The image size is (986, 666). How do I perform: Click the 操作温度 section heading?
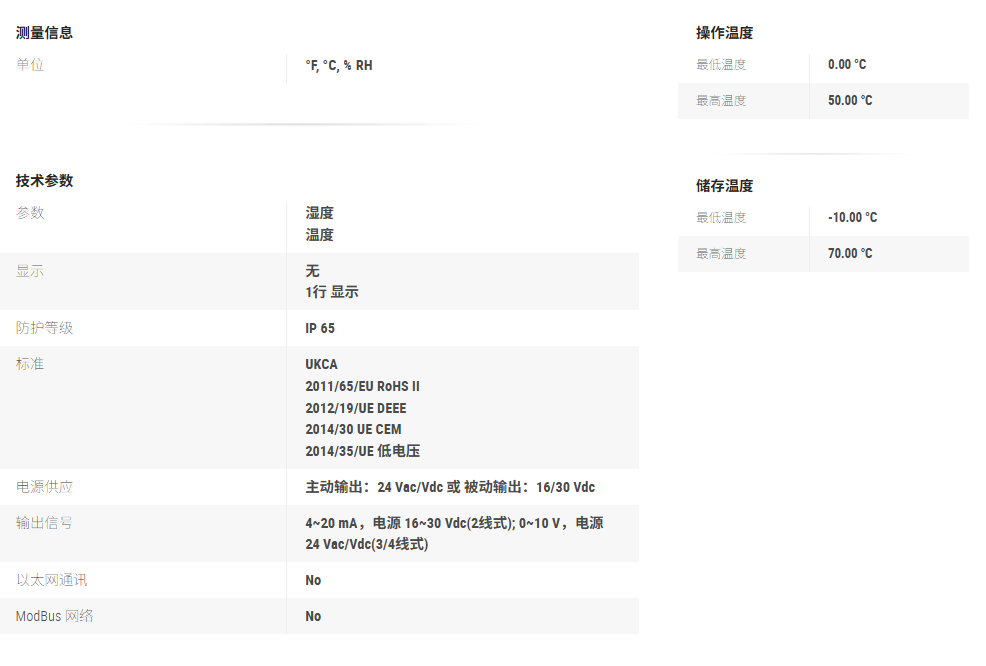[724, 33]
